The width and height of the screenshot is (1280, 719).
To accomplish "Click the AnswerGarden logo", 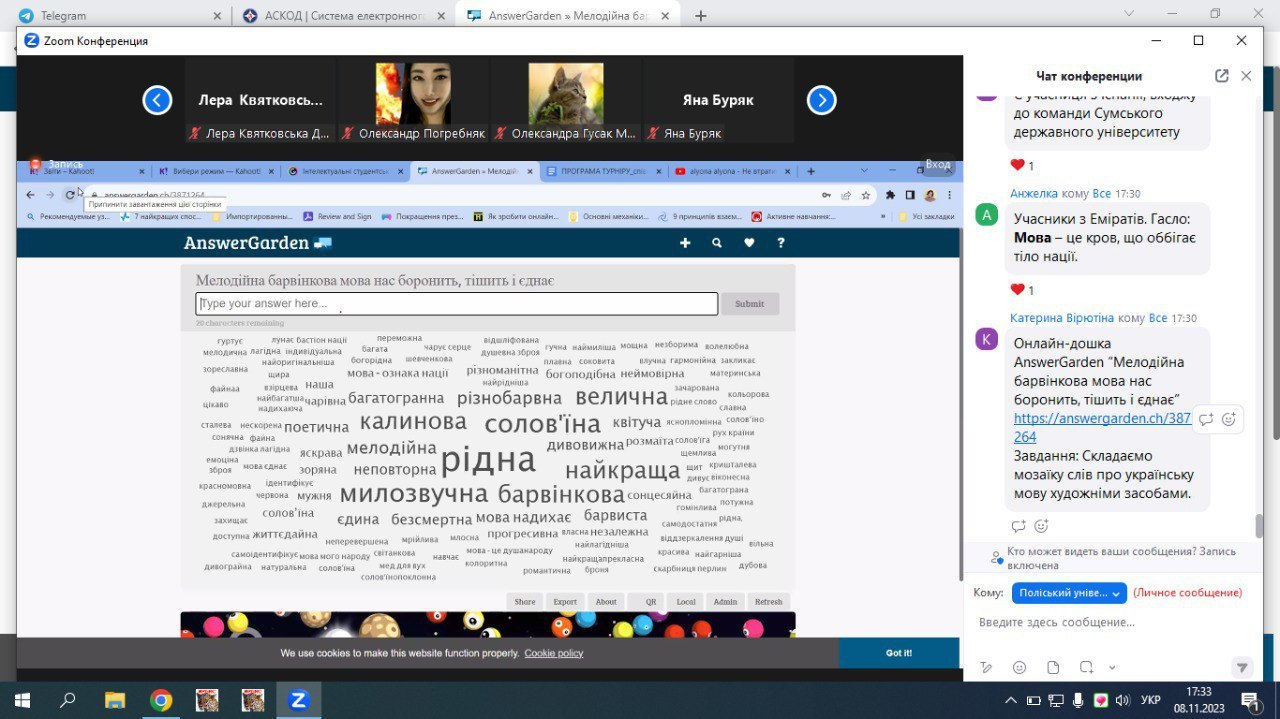I will [x=258, y=243].
